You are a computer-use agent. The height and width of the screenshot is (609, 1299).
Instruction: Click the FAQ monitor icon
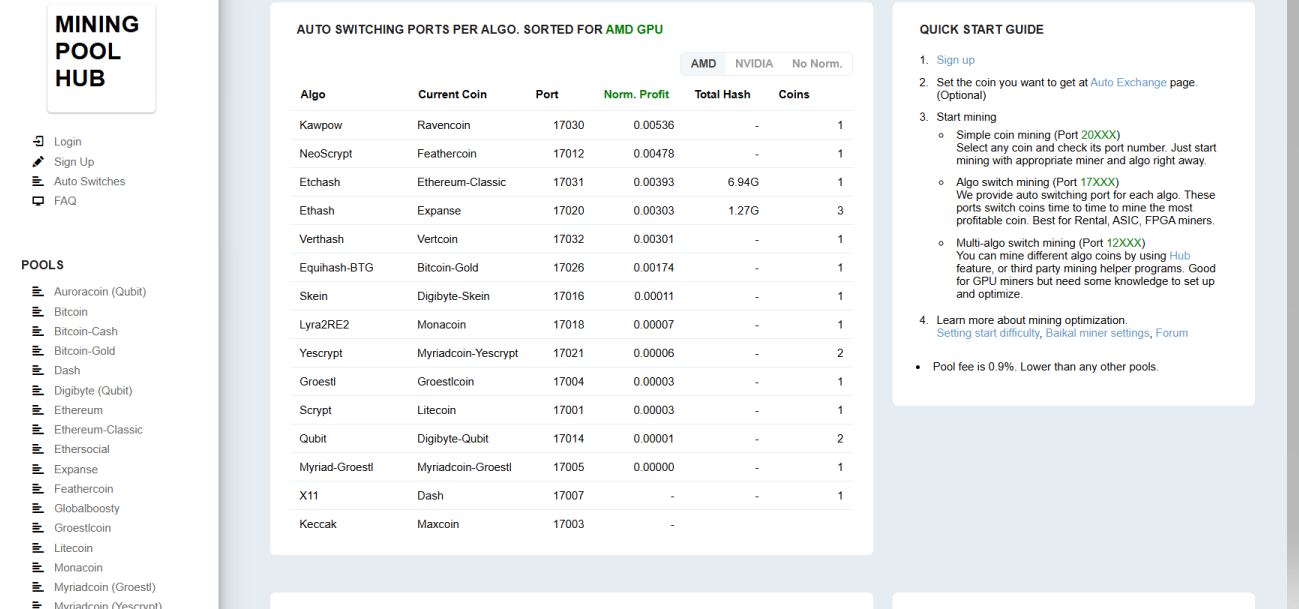pos(38,201)
